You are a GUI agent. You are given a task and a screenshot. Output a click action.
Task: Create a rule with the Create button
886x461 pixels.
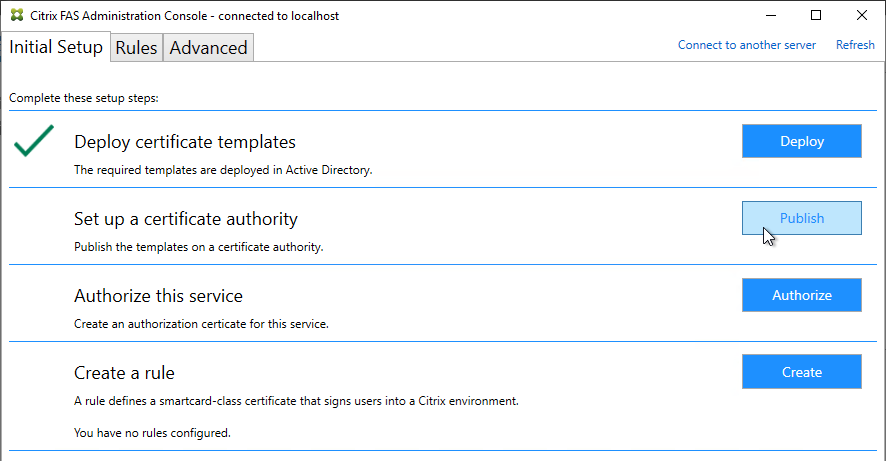802,372
